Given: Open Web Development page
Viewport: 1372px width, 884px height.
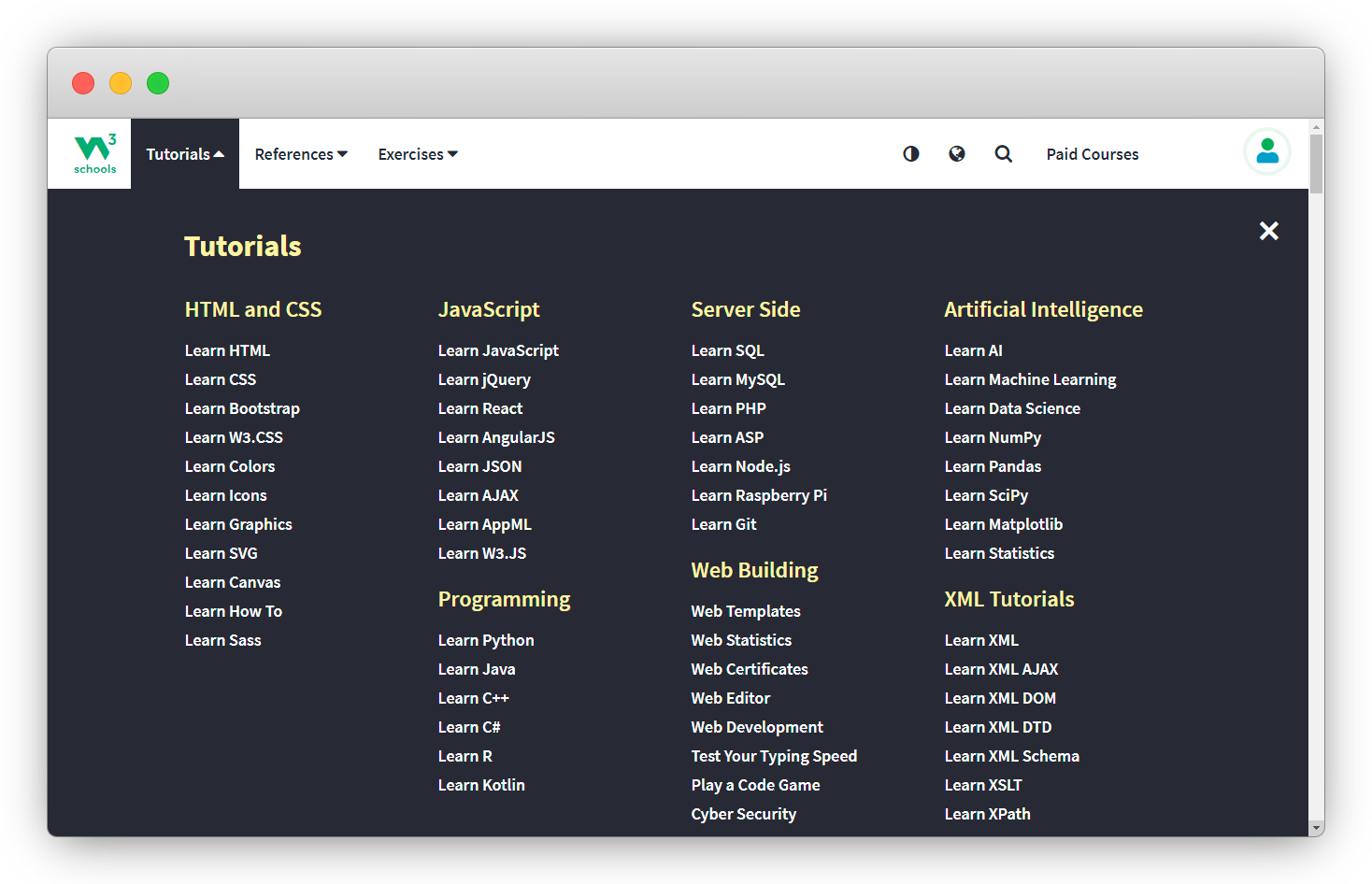Looking at the screenshot, I should 757,727.
